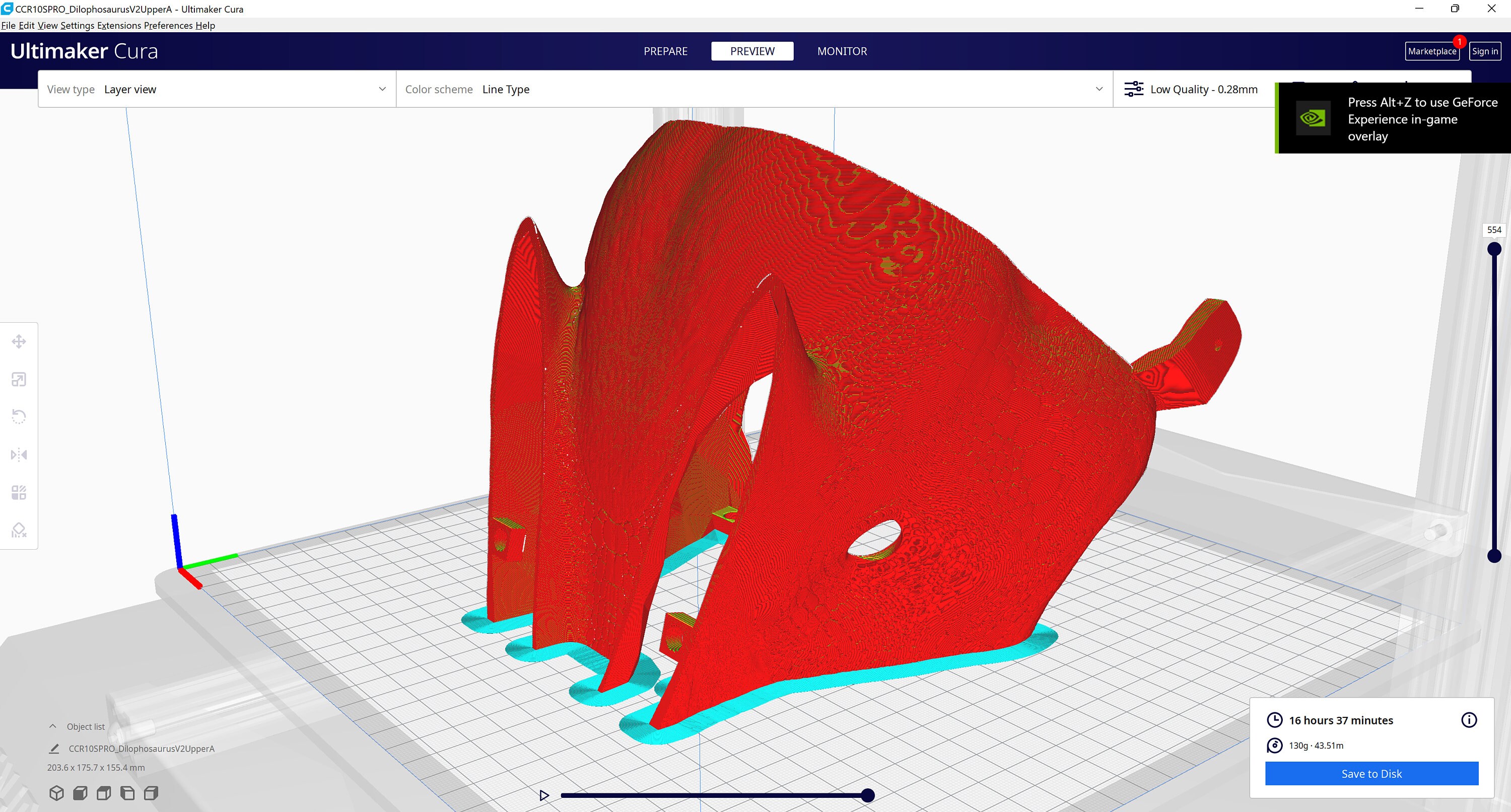Switch to top view icon
1511x812 pixels.
(x=104, y=793)
